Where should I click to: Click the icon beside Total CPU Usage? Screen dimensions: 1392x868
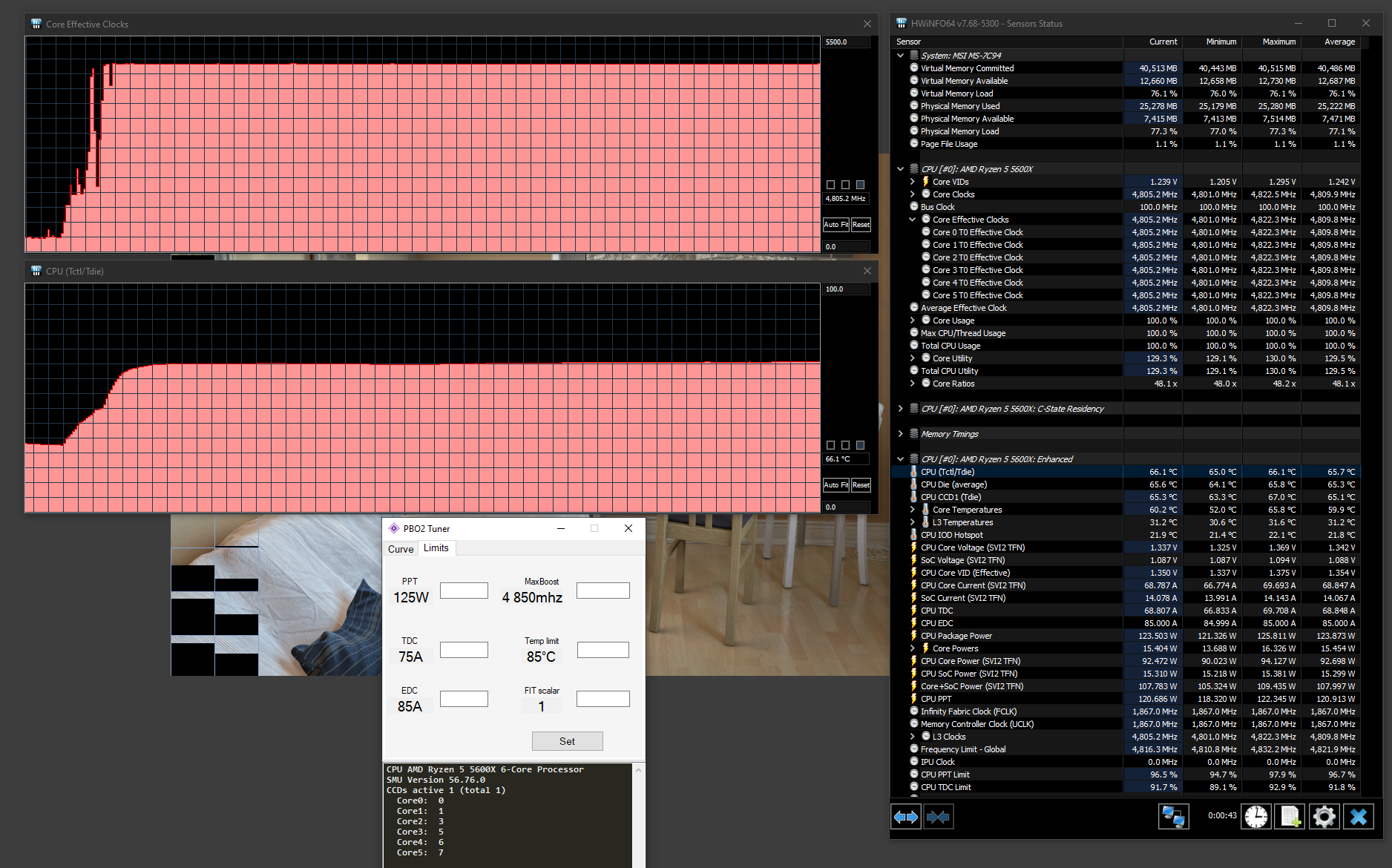(914, 346)
